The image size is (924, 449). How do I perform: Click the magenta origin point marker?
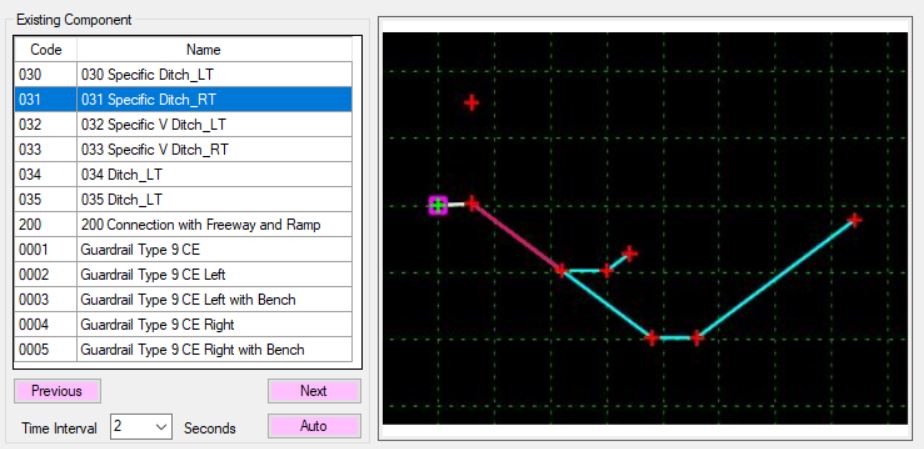[438, 206]
